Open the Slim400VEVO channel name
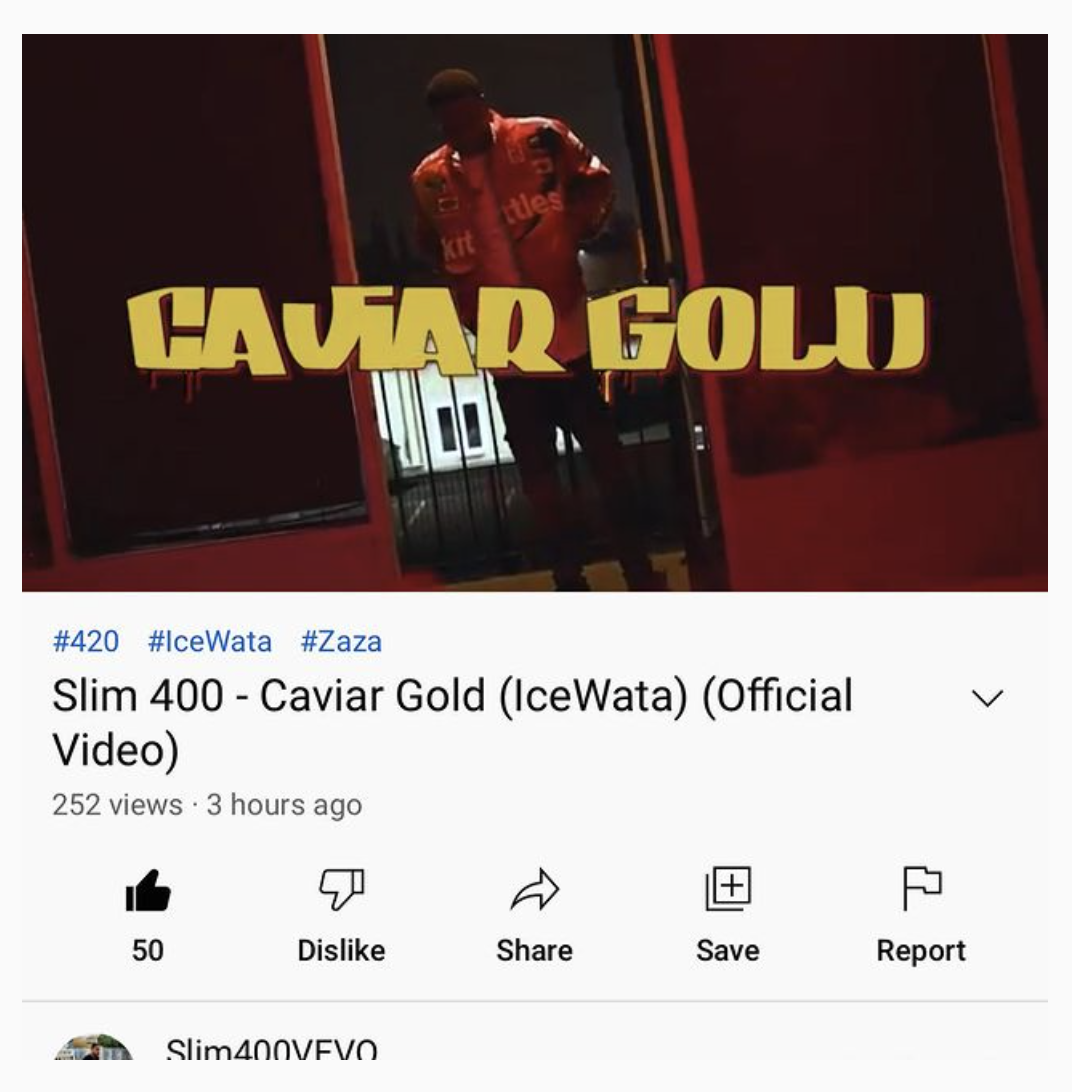The height and width of the screenshot is (1092, 1072). click(272, 1048)
